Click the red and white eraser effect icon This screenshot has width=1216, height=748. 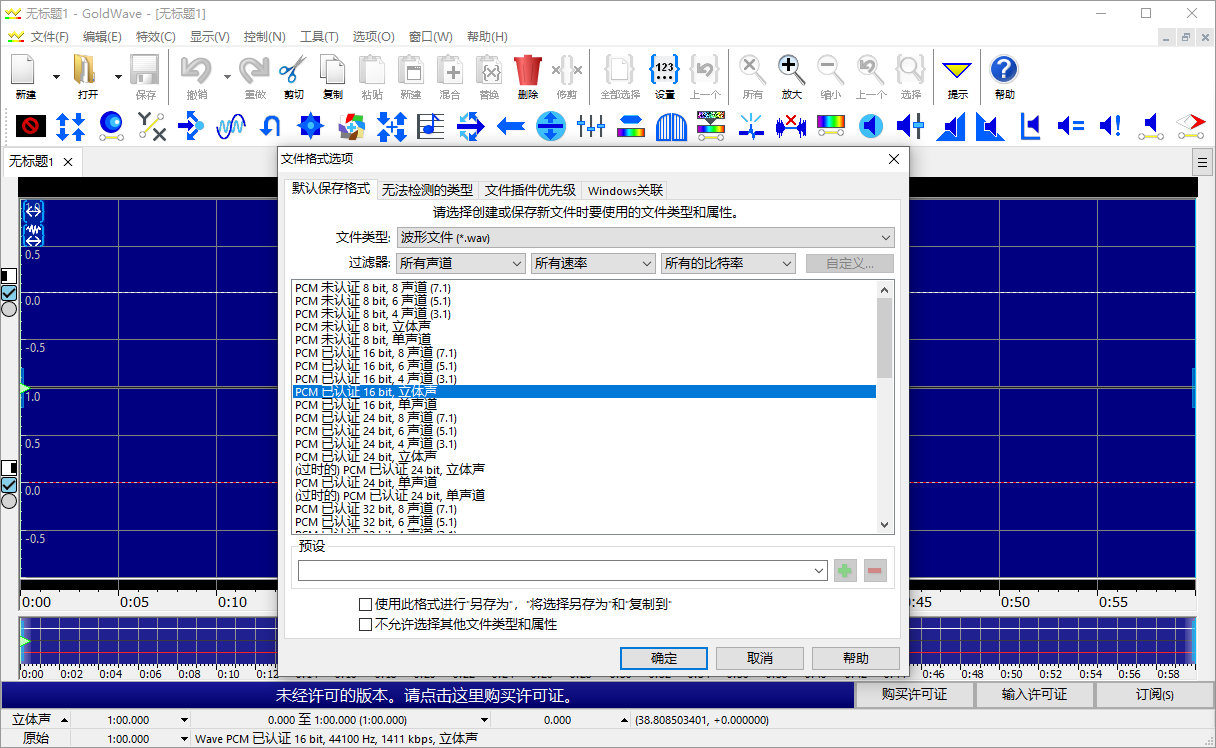pos(1190,126)
